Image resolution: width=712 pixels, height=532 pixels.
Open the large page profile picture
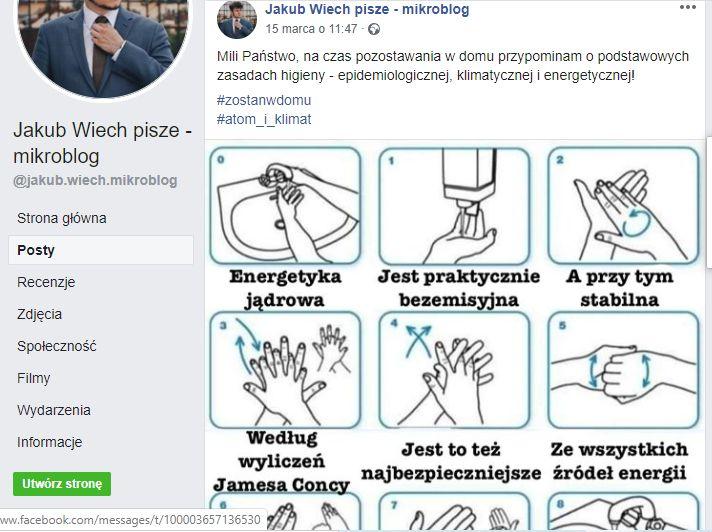pyautogui.click(x=103, y=45)
